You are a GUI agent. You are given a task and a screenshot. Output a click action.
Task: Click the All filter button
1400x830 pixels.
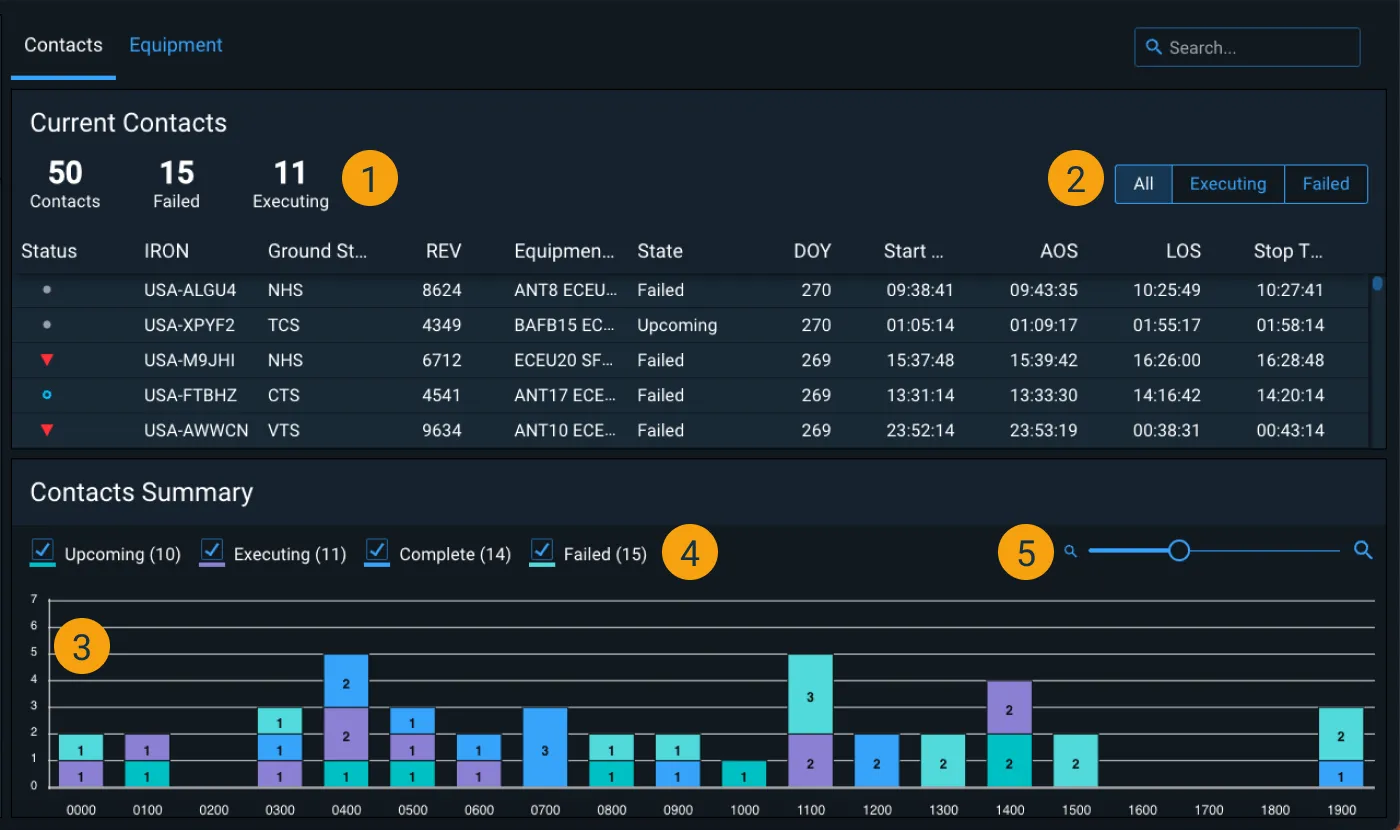point(1143,184)
